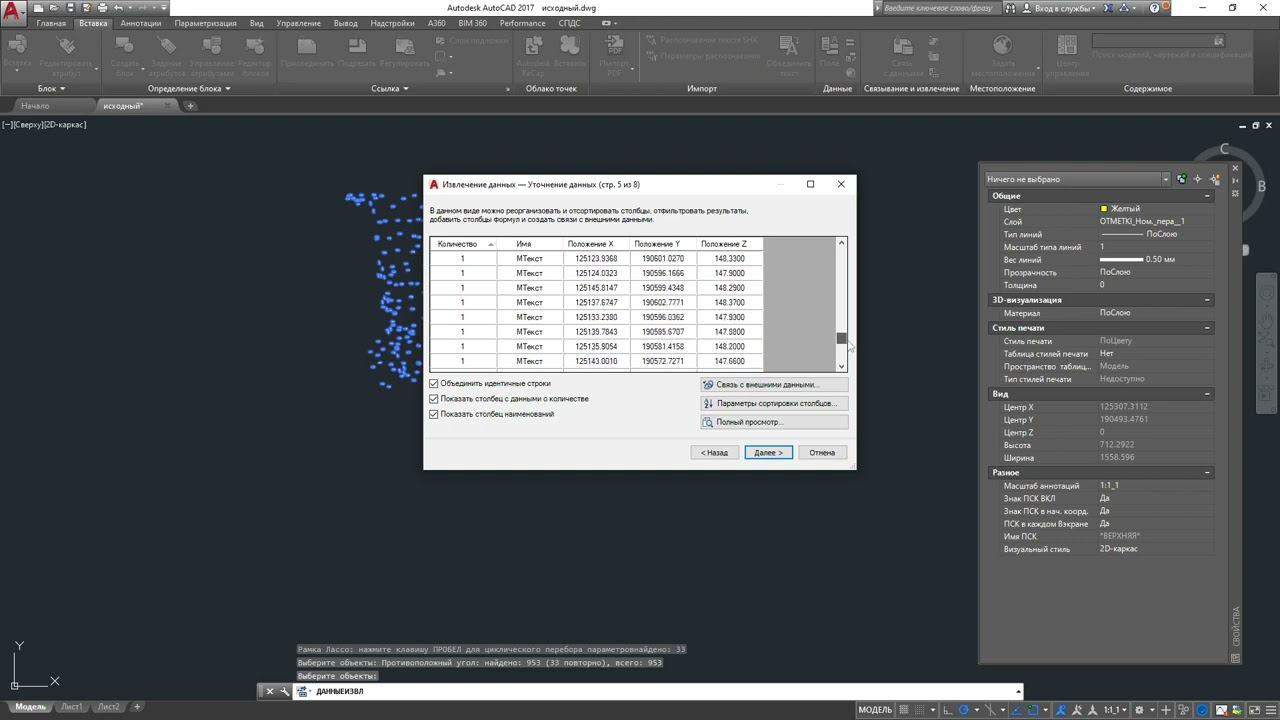The image size is (1280, 720).
Task: Click the Open file icon in quick access toolbar
Action: 56,8
